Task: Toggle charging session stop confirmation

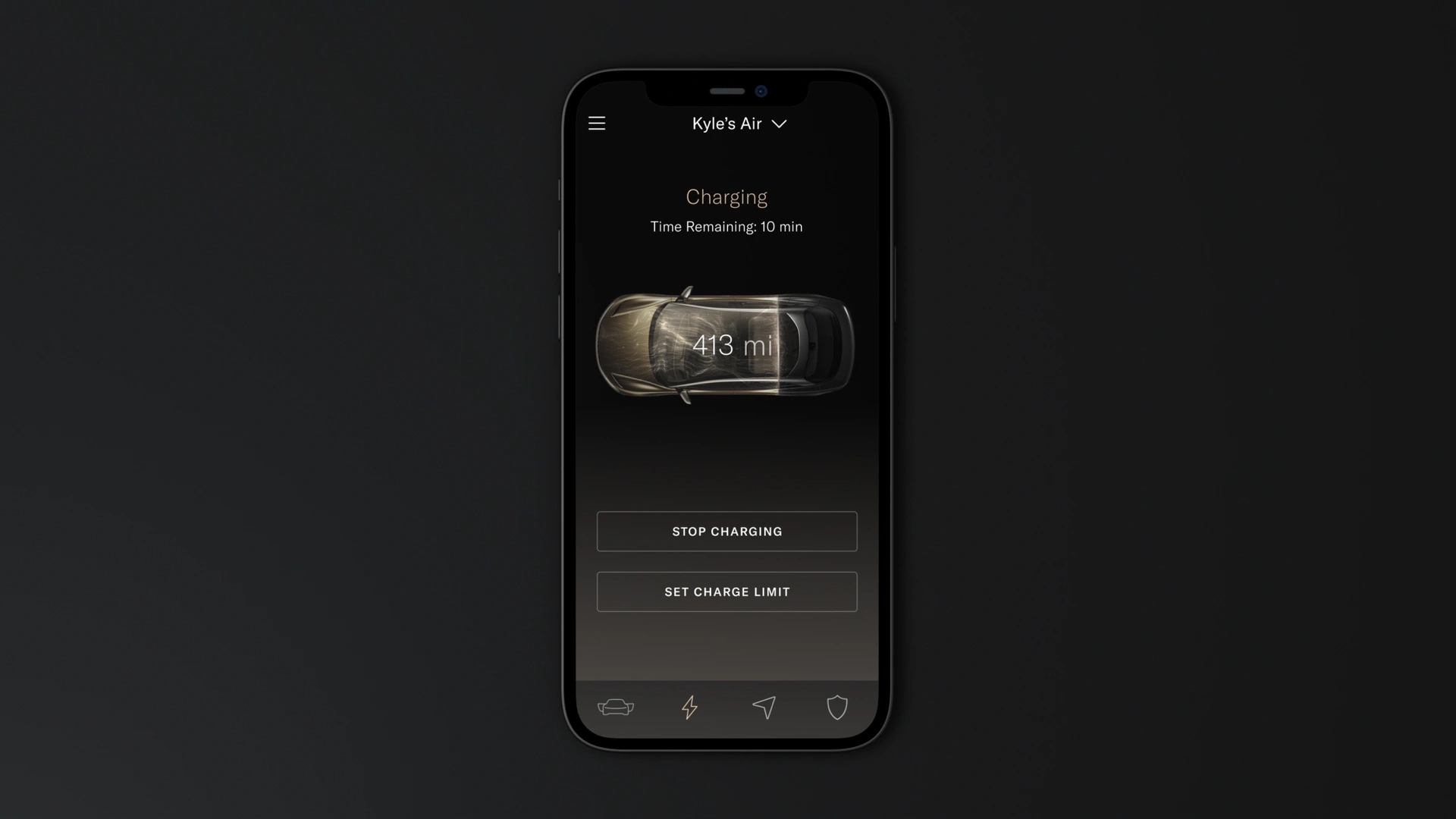Action: pos(727,531)
